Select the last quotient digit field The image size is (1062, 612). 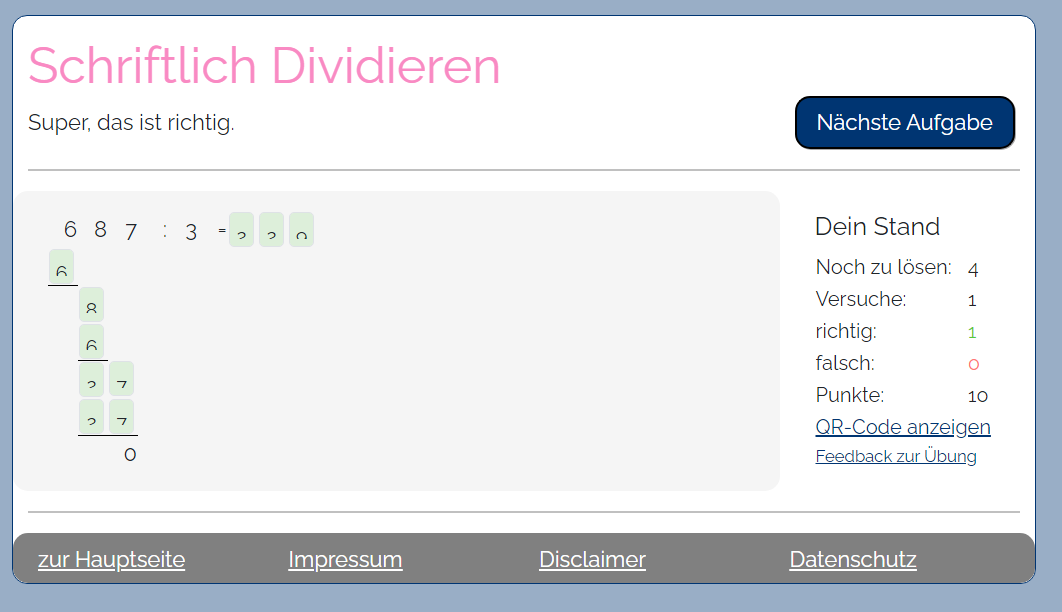tap(301, 230)
